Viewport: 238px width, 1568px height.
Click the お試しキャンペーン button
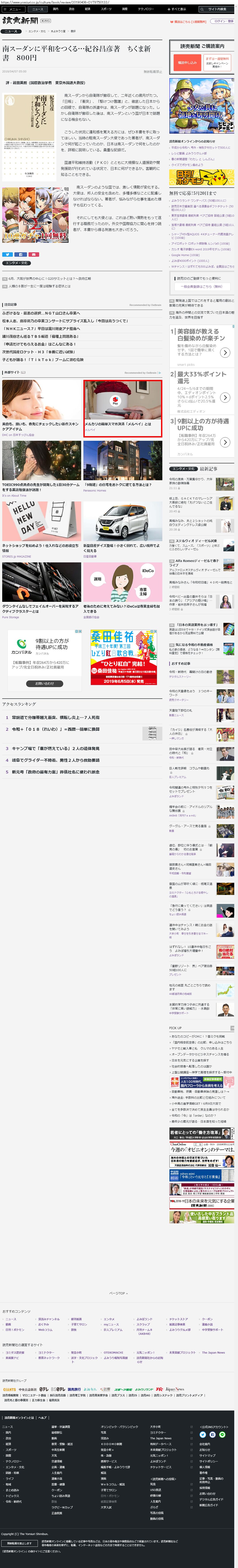tap(217, 63)
